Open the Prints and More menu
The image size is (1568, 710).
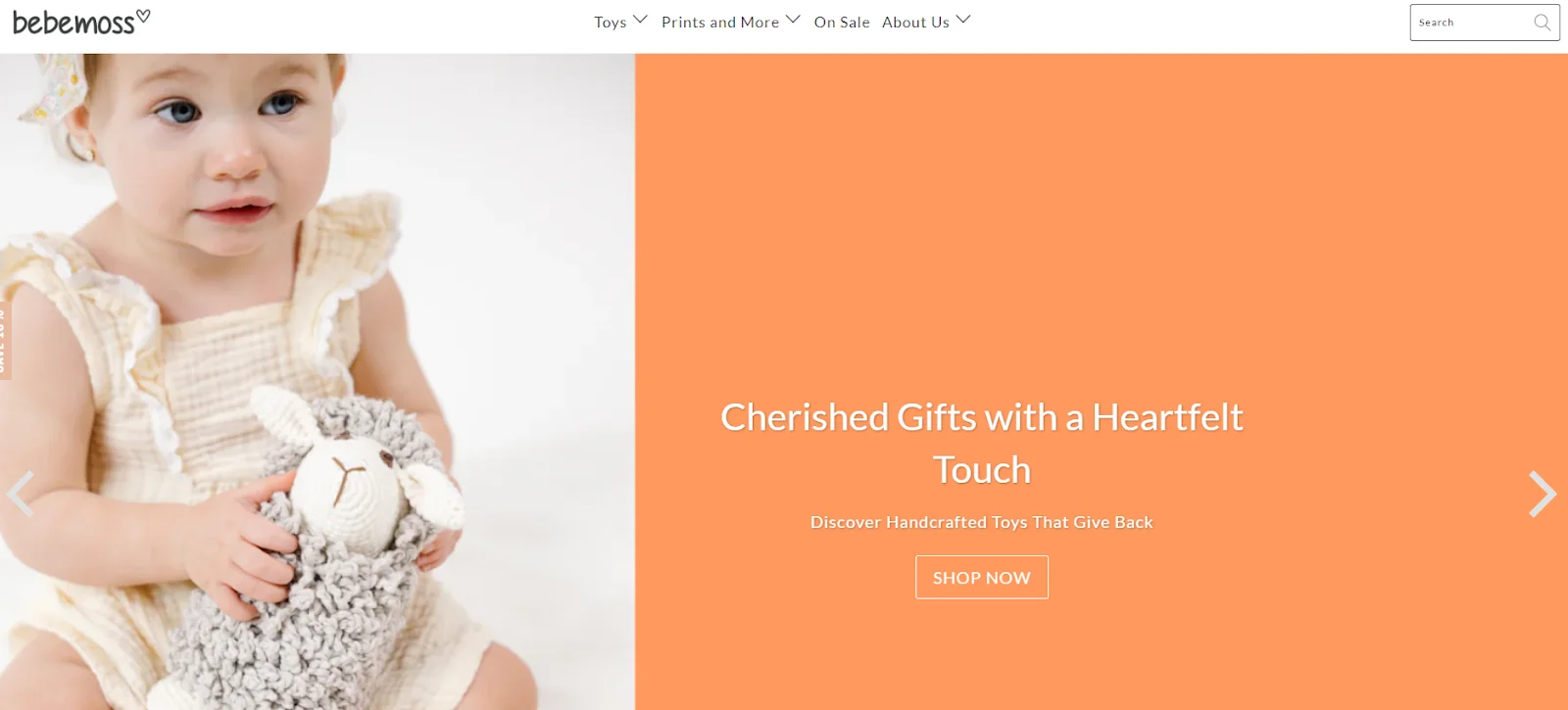coord(720,23)
